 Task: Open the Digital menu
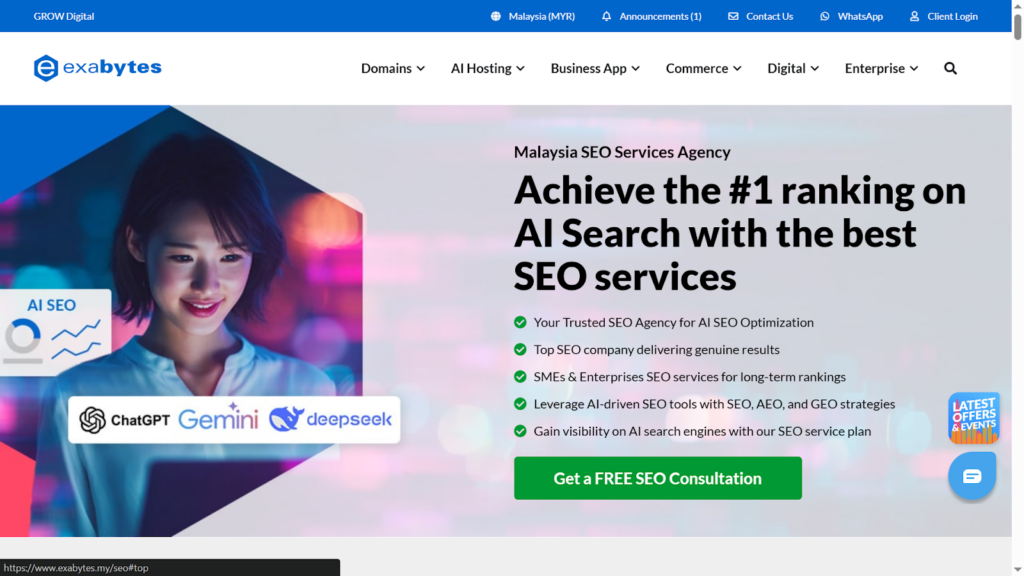[x=792, y=68]
